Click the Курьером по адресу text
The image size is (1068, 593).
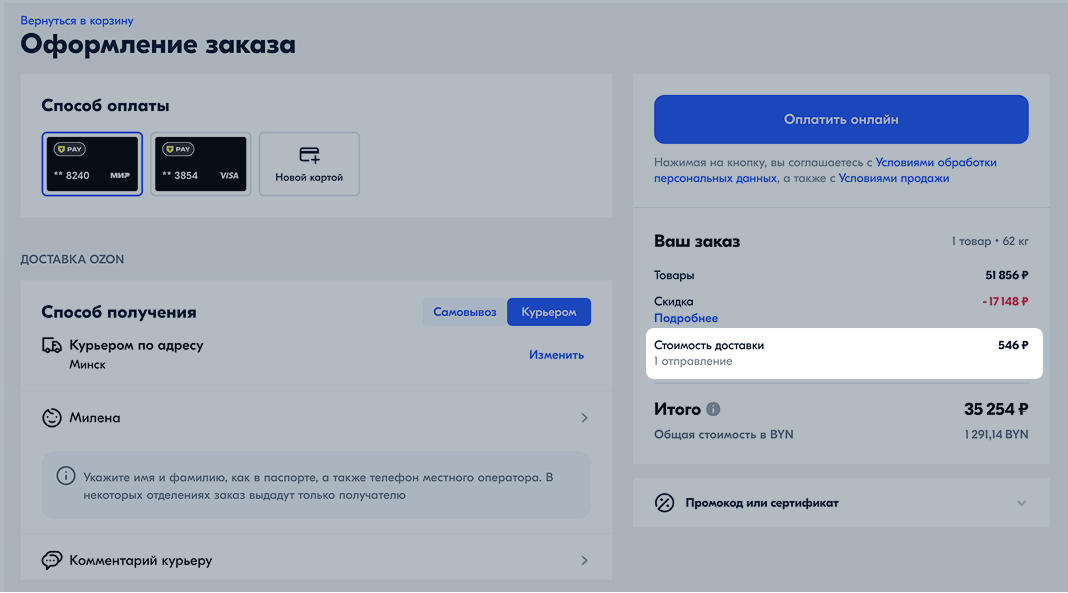pyautogui.click(x=136, y=345)
